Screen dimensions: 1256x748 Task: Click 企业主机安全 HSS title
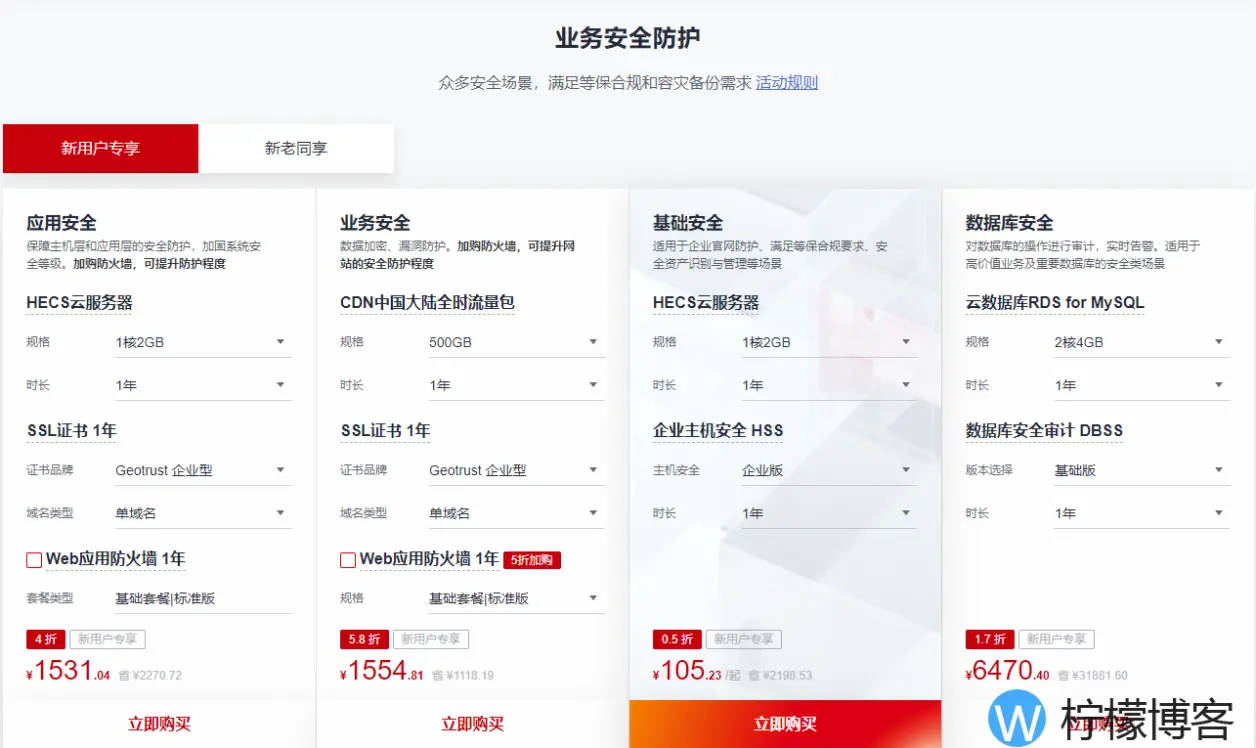[x=718, y=431]
